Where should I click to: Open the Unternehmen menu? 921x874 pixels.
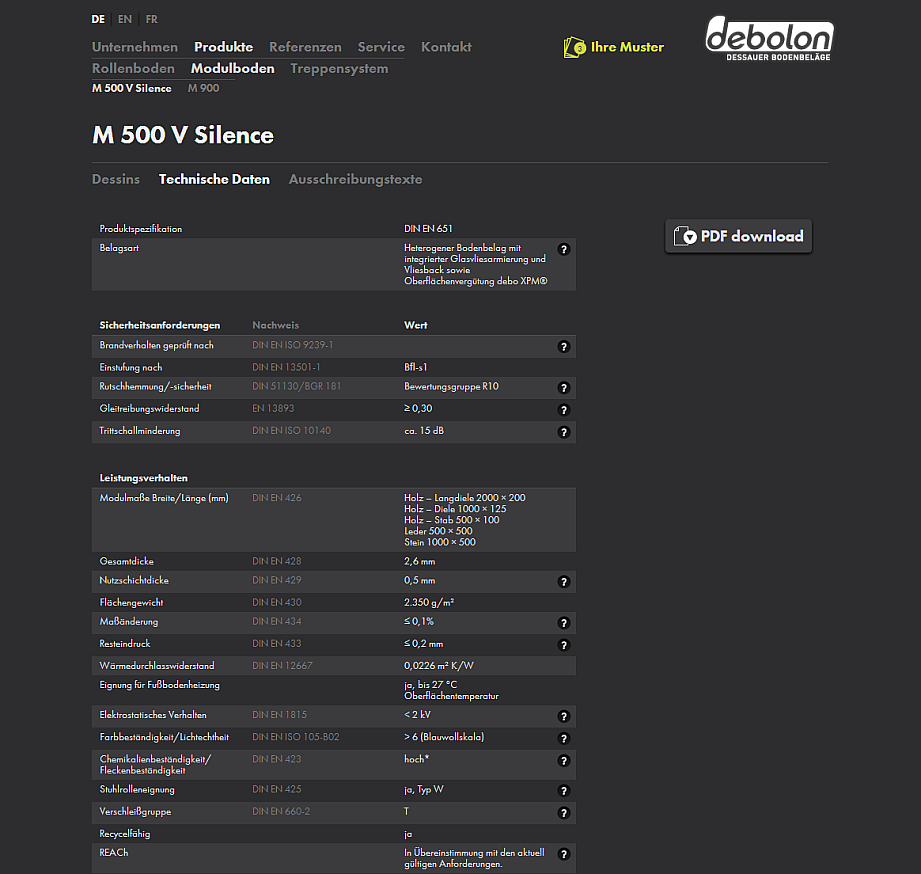click(x=135, y=47)
